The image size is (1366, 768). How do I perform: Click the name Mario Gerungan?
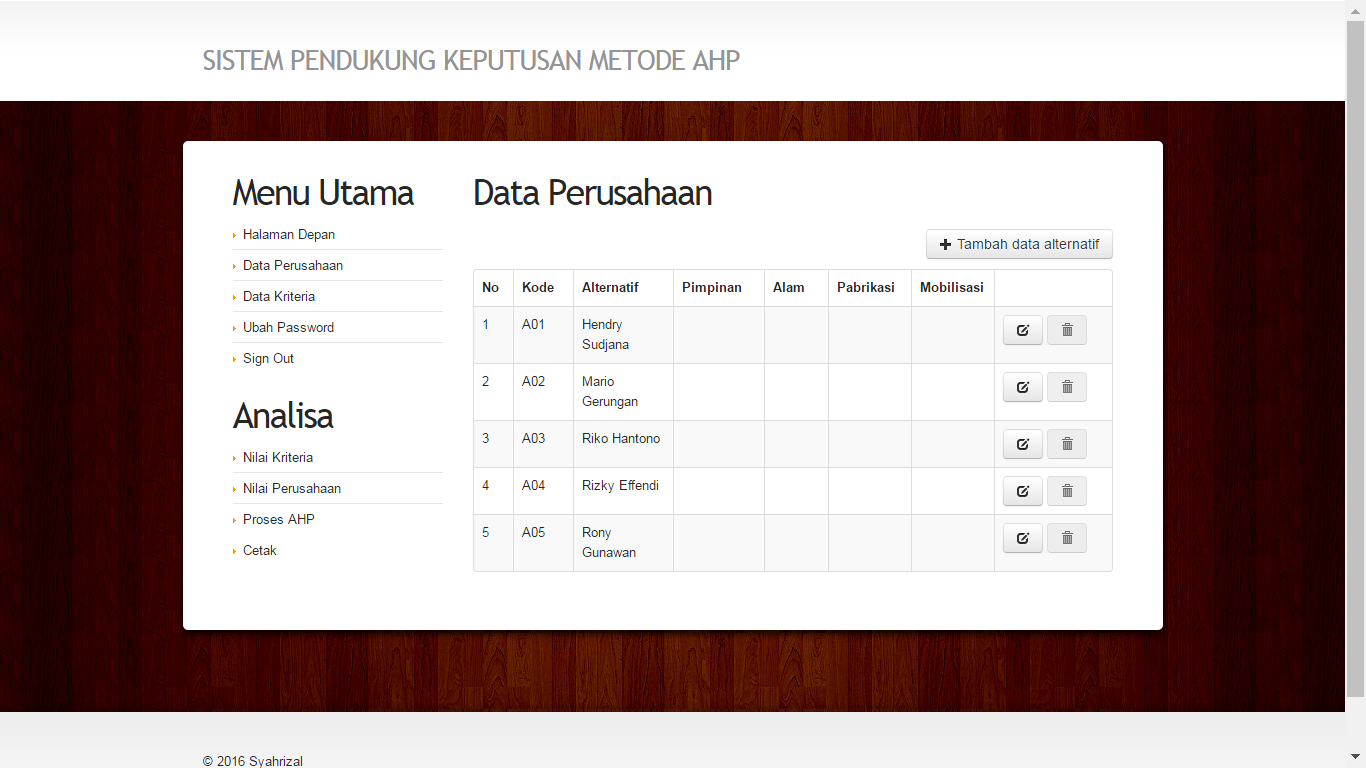point(610,392)
